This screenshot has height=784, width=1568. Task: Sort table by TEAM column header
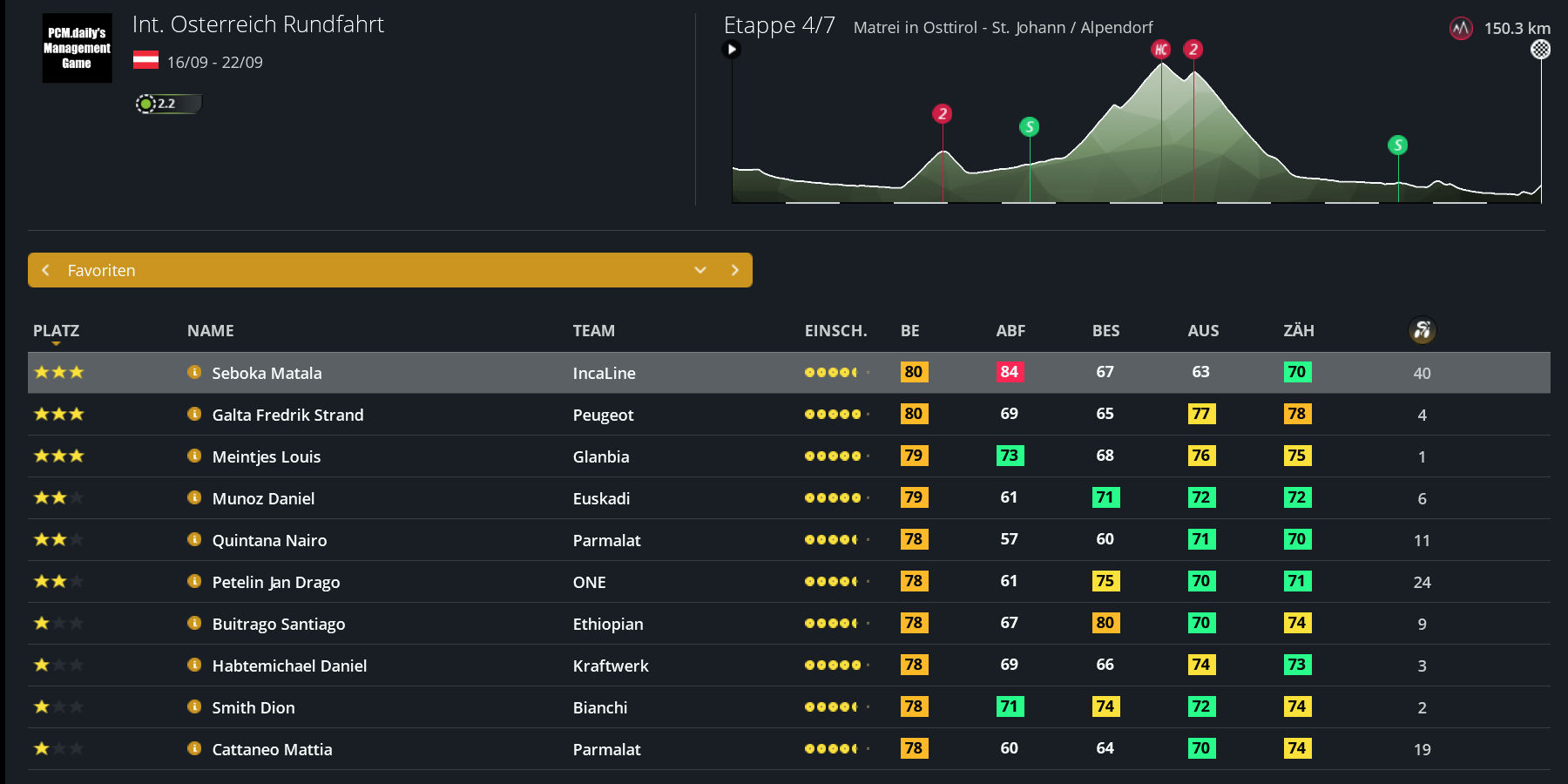click(x=593, y=331)
